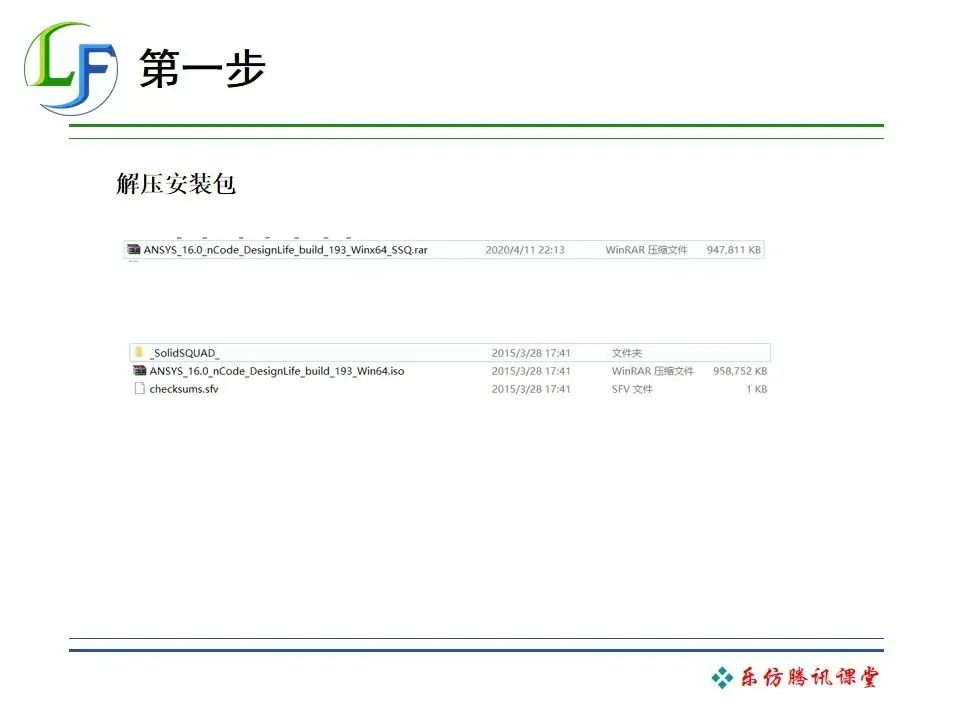960x720 pixels.
Task: Click the subtitle 解压安装包
Action: click(x=176, y=184)
